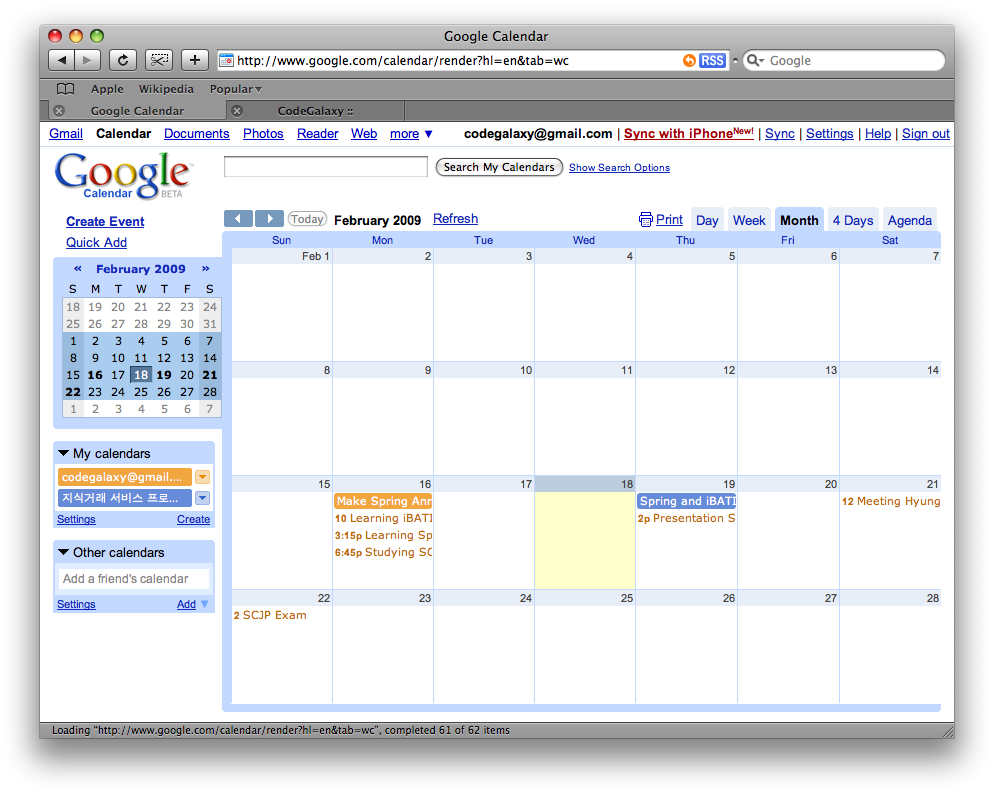
Task: Go to the previous month with the left arrow
Action: [x=238, y=219]
